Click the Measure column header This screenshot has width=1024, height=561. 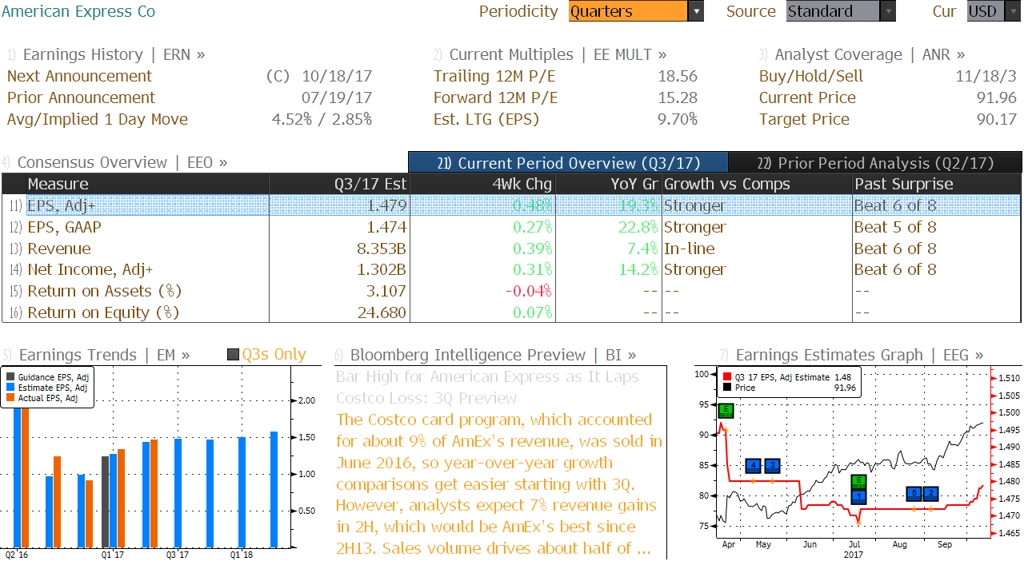pos(147,184)
